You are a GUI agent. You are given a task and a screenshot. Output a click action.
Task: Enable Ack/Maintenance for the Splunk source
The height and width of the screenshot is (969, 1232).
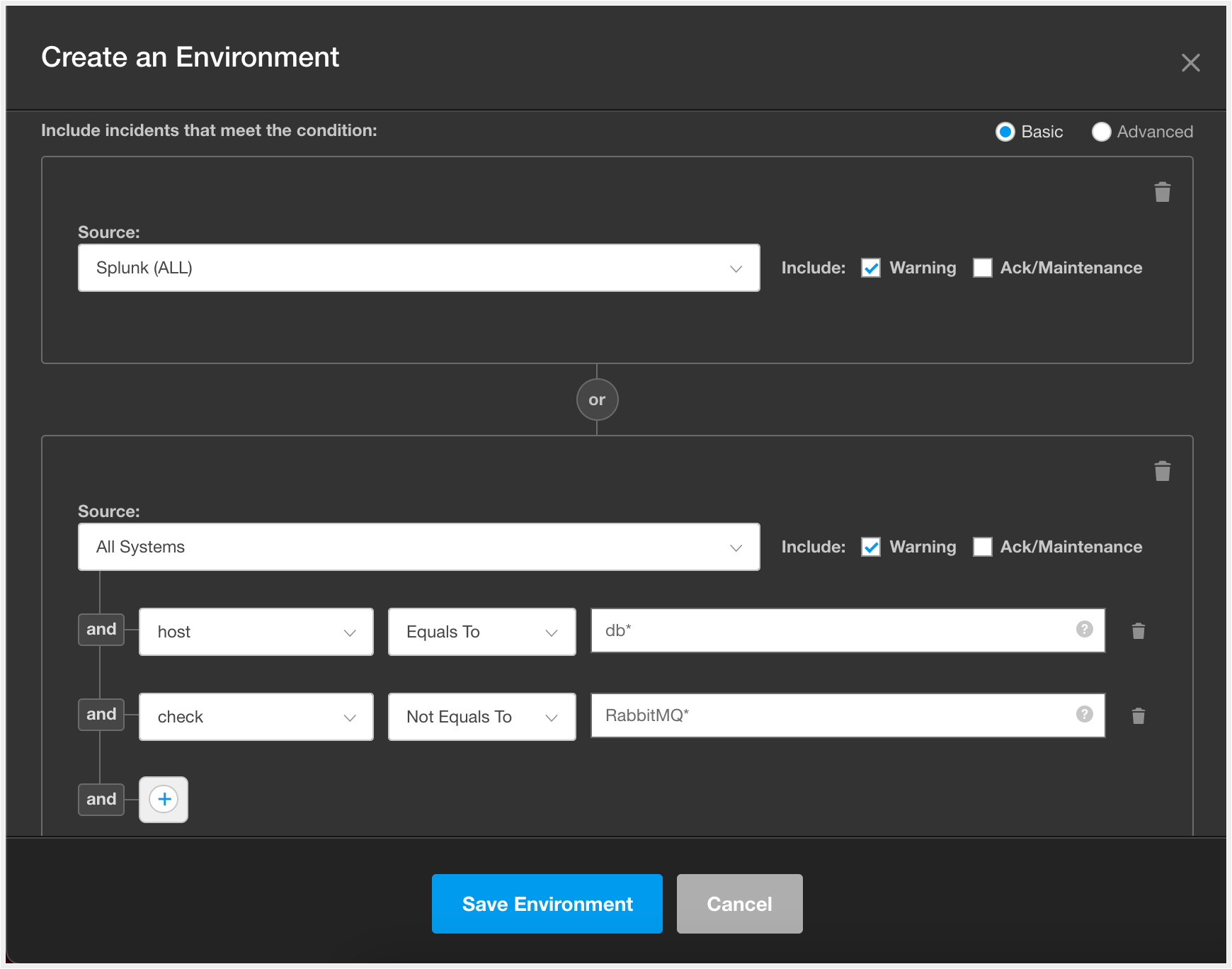click(x=982, y=268)
